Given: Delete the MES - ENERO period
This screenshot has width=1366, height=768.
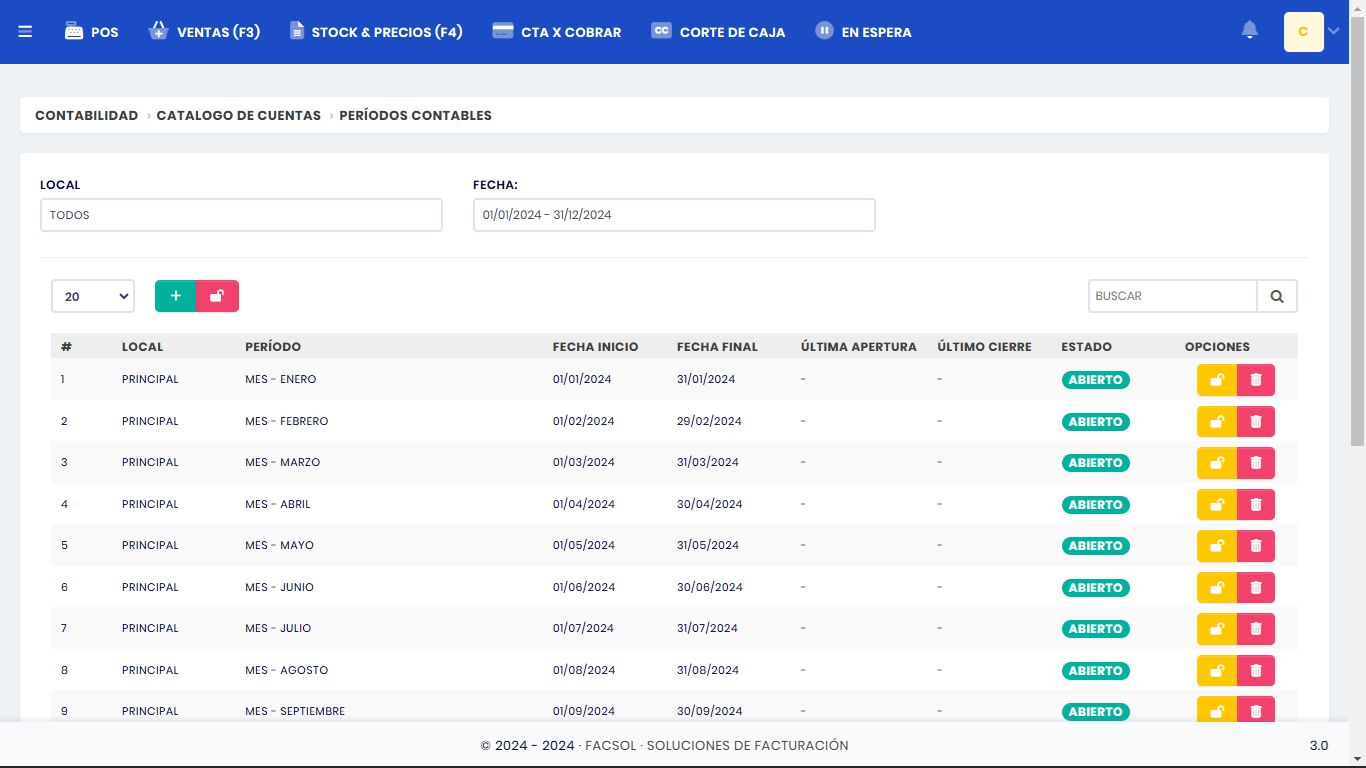Looking at the screenshot, I should (x=1256, y=380).
